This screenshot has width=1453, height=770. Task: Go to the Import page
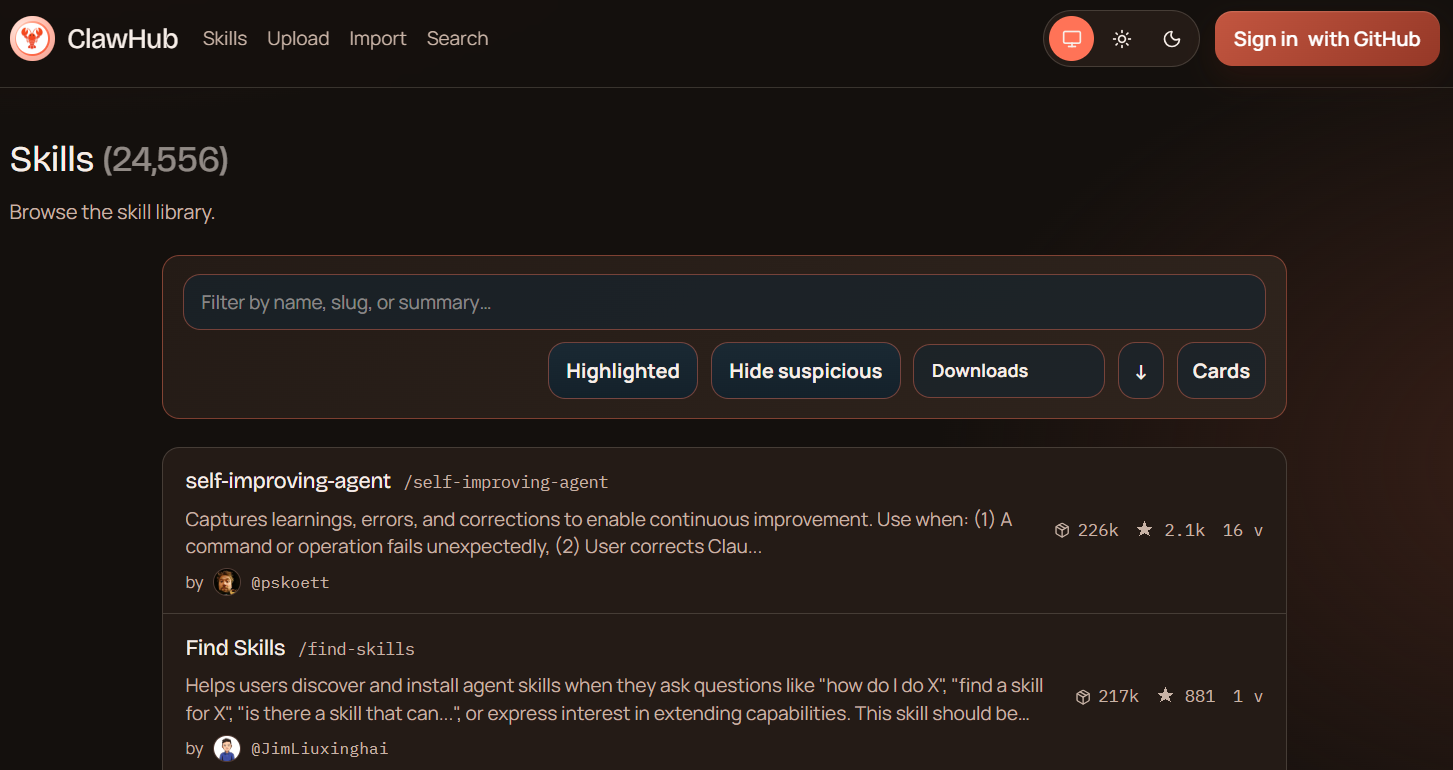coord(377,39)
